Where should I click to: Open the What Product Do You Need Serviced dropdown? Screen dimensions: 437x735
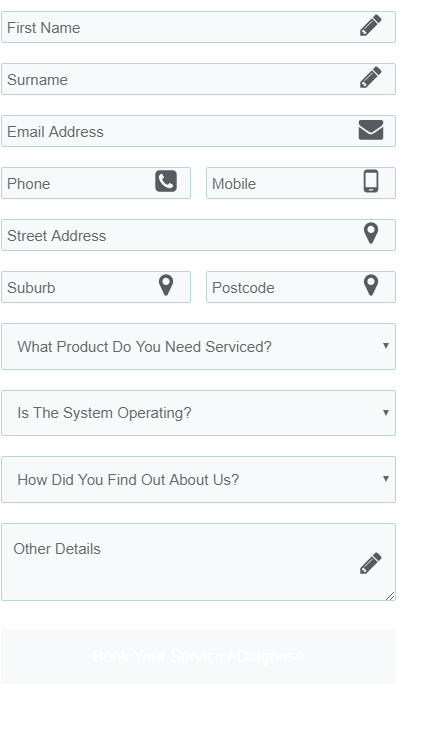(x=198, y=346)
